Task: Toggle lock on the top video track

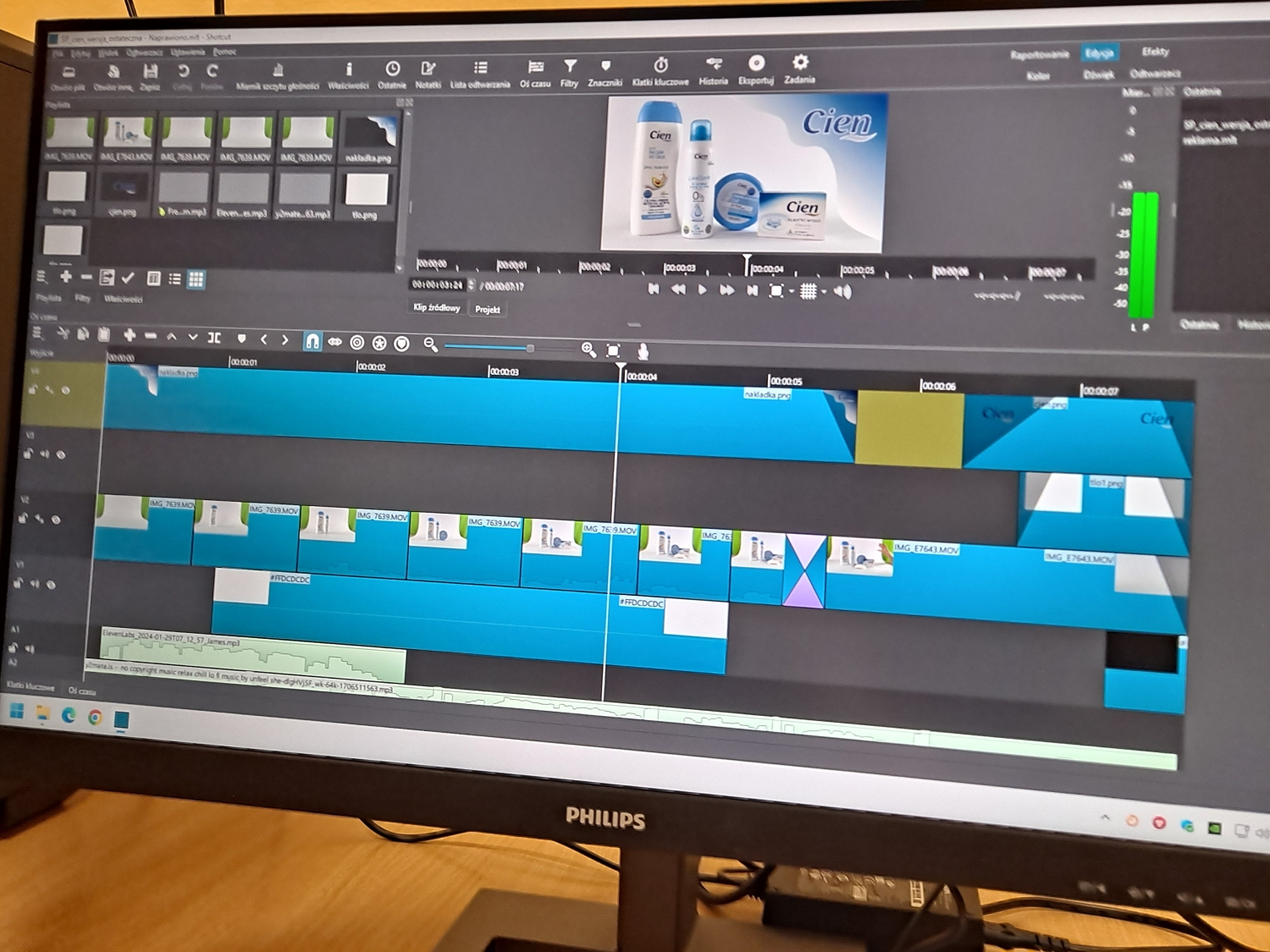Action: [32, 389]
